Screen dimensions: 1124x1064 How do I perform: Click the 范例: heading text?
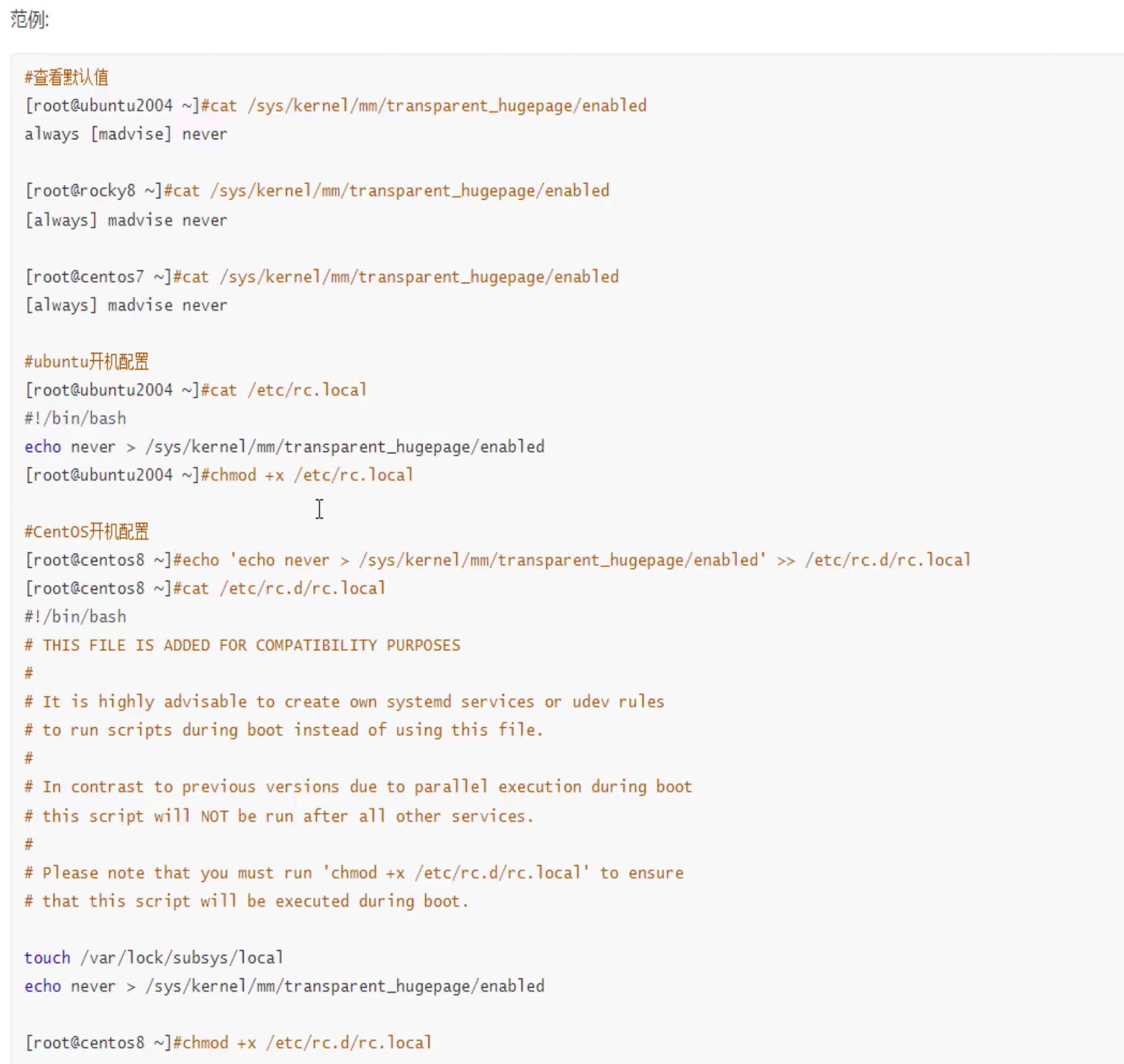tap(29, 19)
